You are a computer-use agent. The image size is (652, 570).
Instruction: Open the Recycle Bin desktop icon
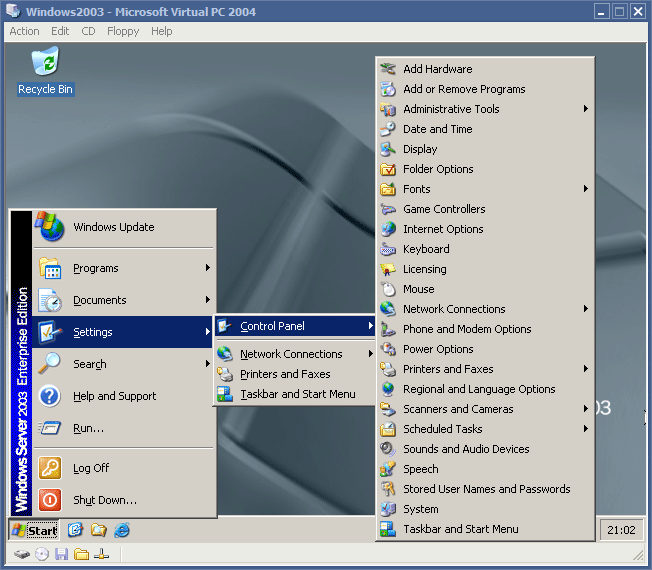[45, 71]
